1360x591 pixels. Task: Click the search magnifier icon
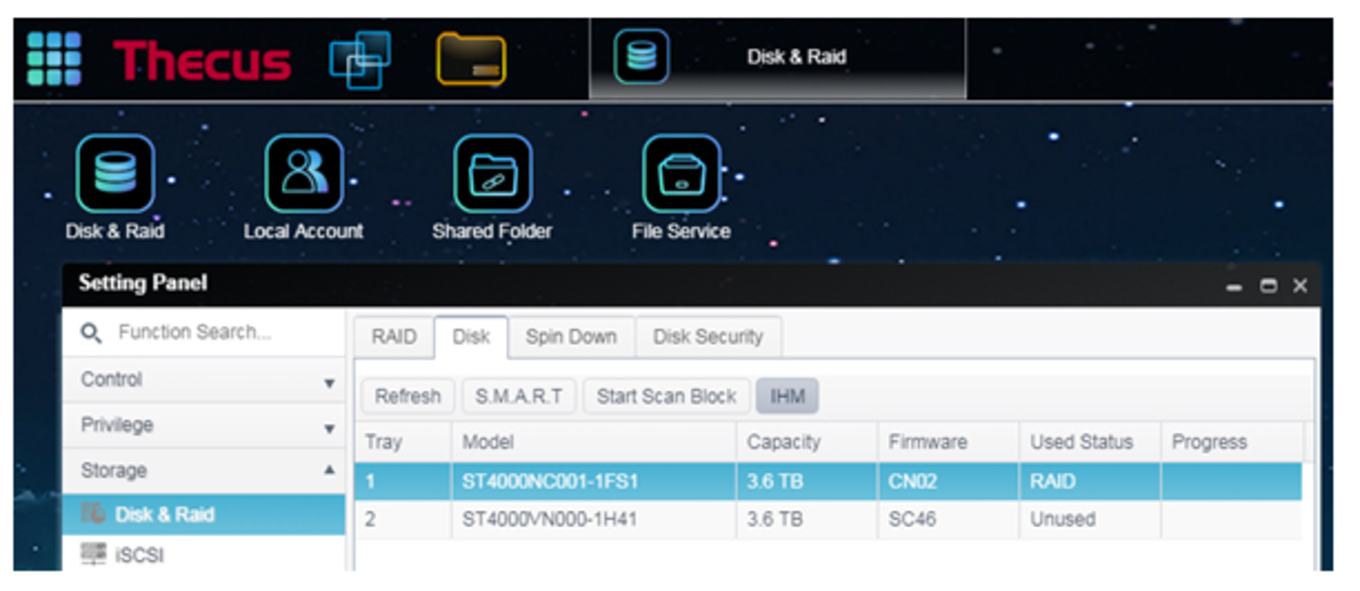click(91, 332)
